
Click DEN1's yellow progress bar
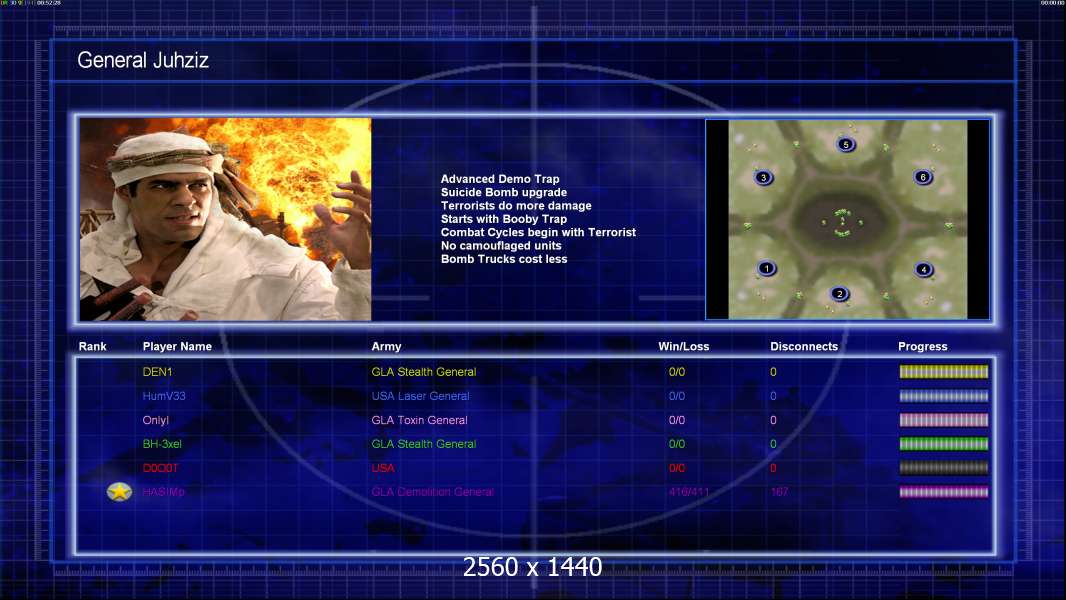tap(944, 372)
